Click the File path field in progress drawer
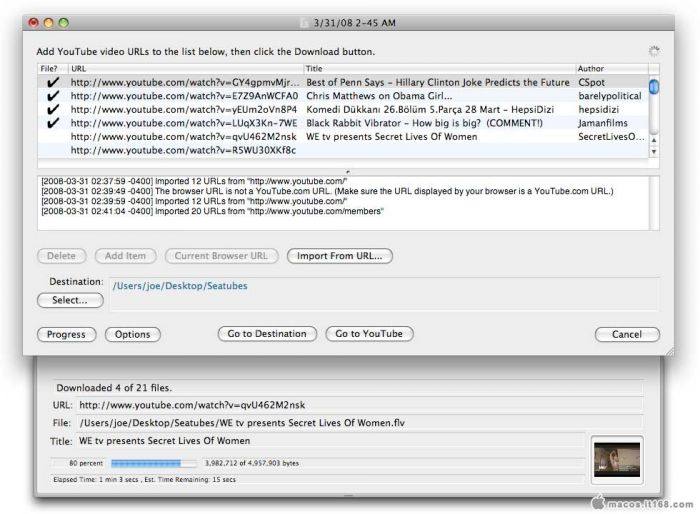 (x=359, y=423)
